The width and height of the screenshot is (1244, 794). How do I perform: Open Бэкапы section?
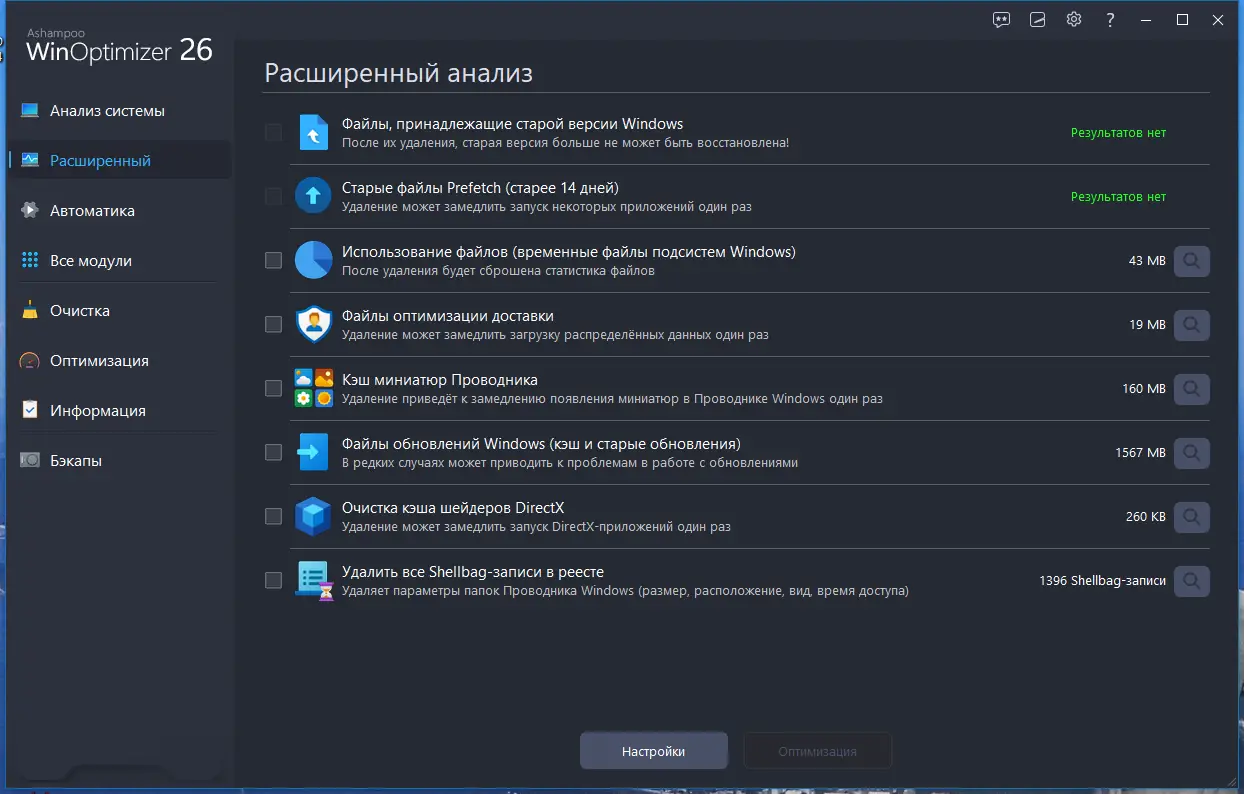(118, 461)
